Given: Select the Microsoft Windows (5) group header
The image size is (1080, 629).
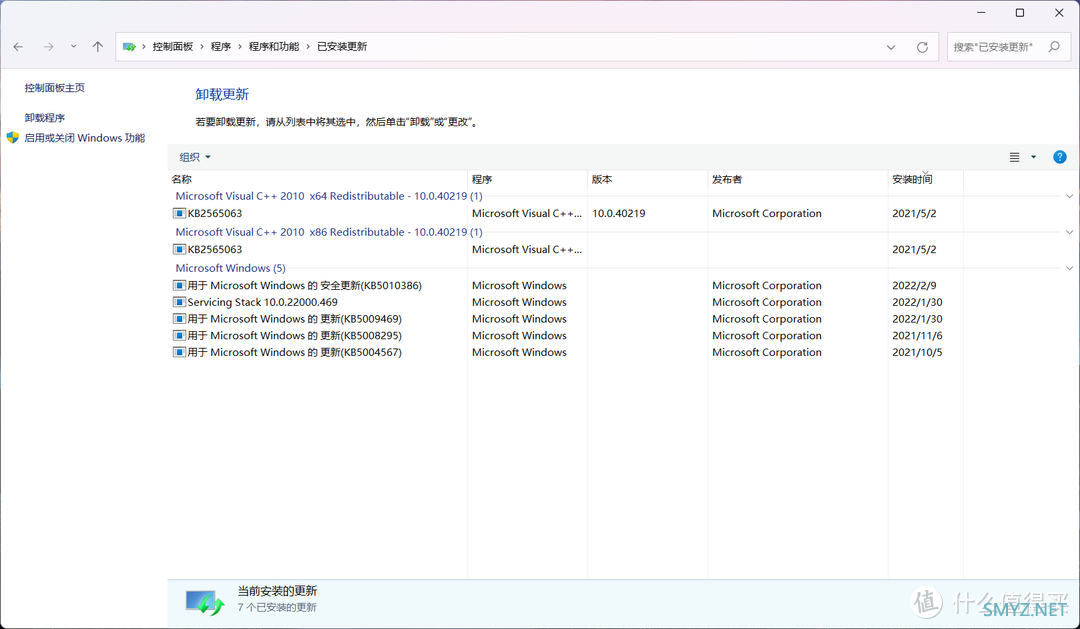Looking at the screenshot, I should pyautogui.click(x=230, y=268).
